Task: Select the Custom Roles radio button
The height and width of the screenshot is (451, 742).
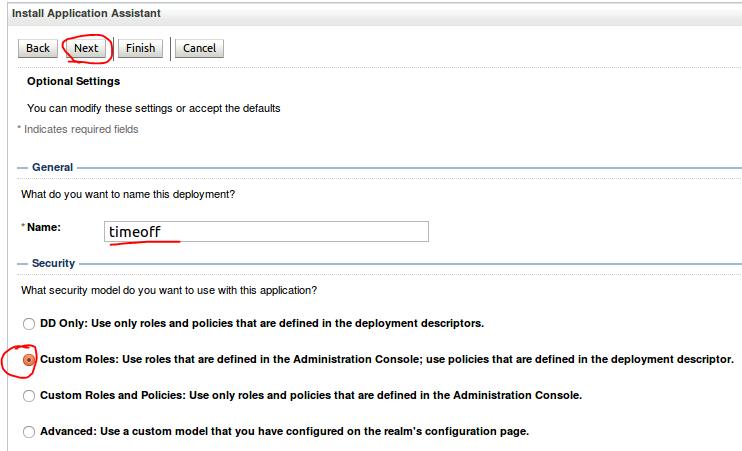Action: click(29, 360)
